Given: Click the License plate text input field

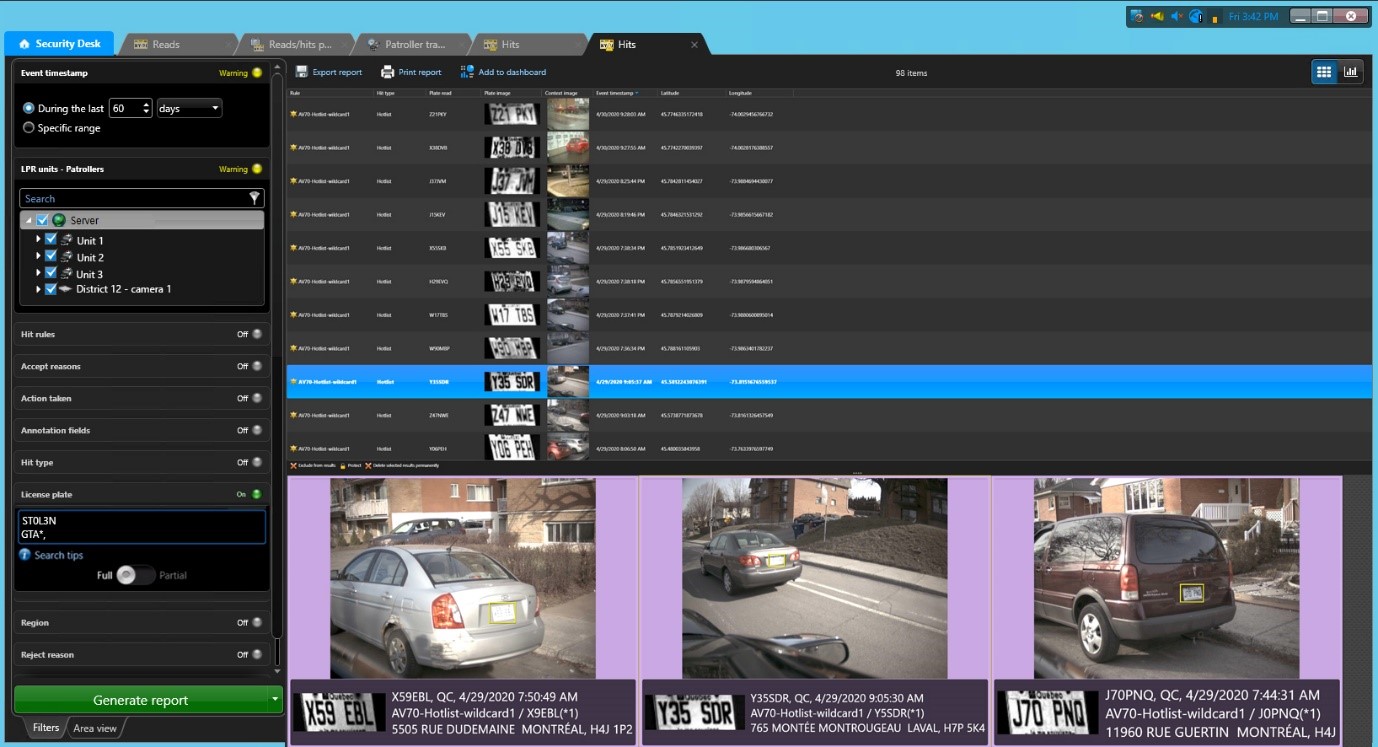Looking at the screenshot, I should pos(141,527).
